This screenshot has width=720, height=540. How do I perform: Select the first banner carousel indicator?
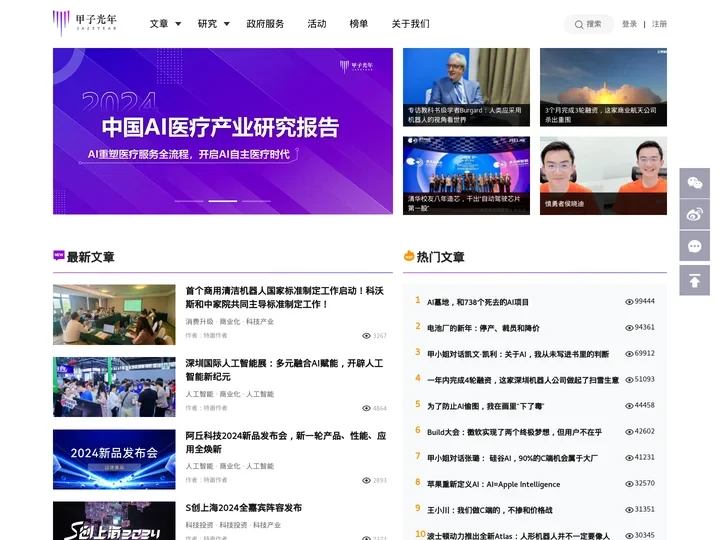189,201
